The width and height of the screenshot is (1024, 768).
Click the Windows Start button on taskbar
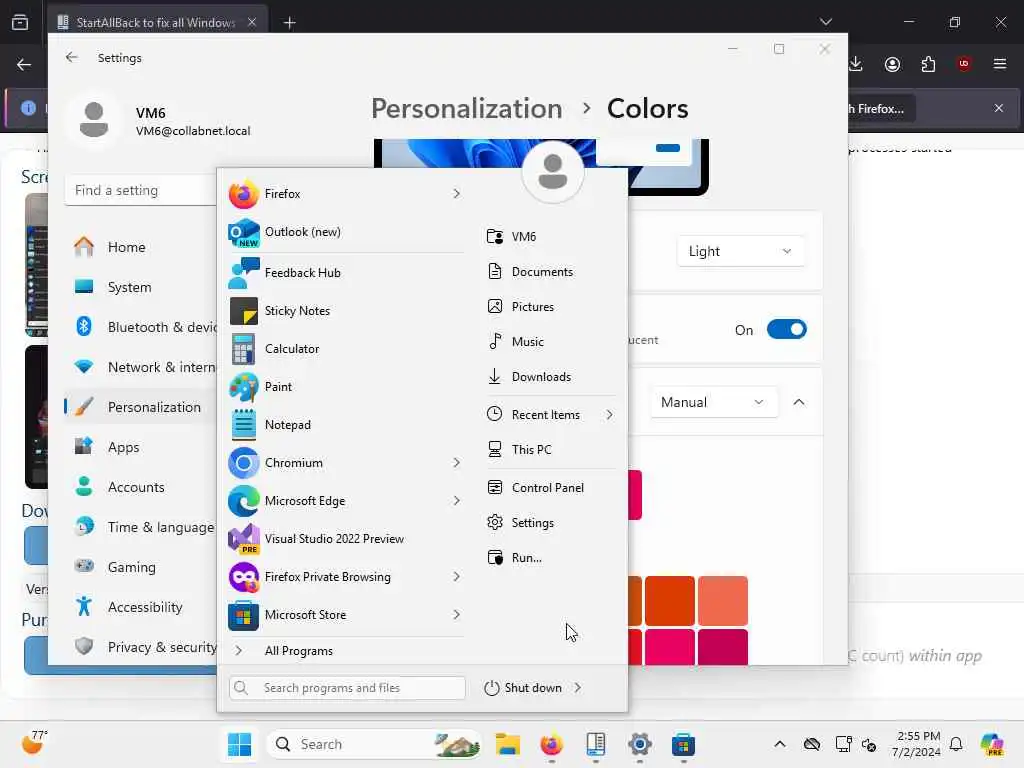click(x=240, y=744)
